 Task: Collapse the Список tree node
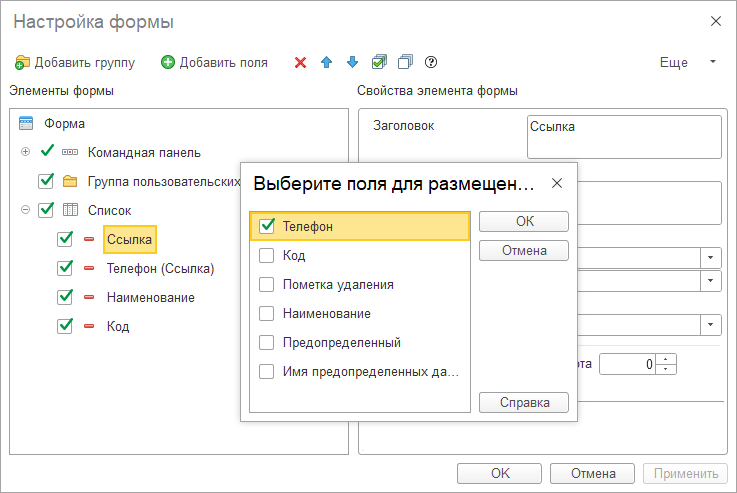point(24,211)
